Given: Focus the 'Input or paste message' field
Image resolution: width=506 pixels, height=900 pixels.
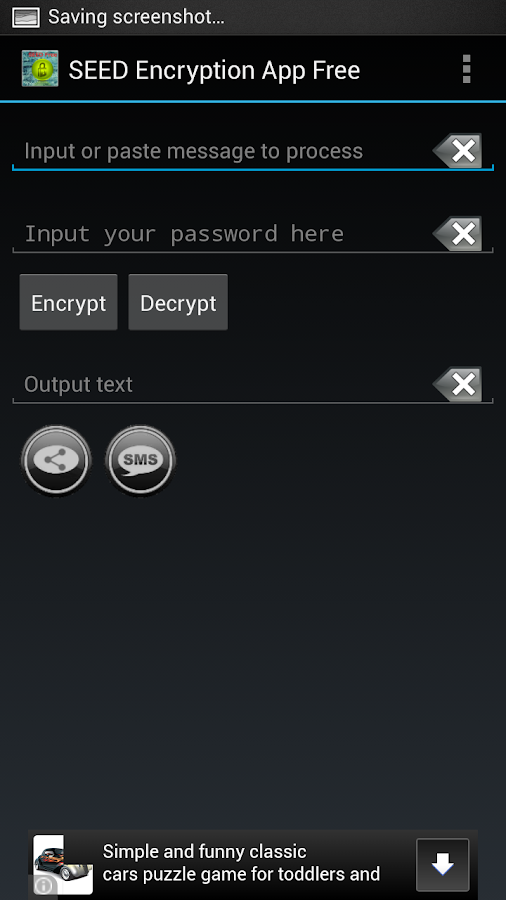Looking at the screenshot, I should 221,151.
